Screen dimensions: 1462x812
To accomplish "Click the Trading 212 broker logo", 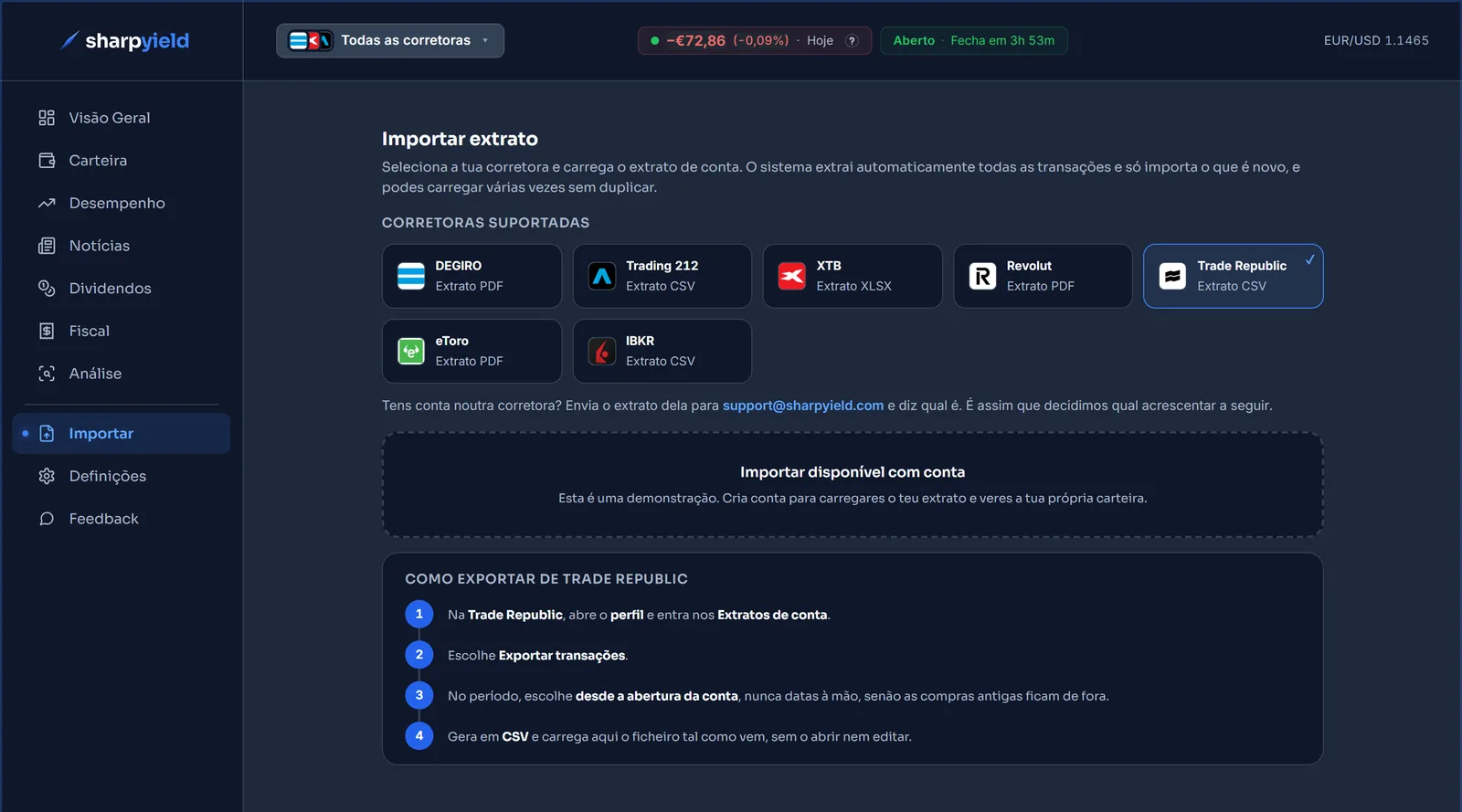I will tap(602, 276).
